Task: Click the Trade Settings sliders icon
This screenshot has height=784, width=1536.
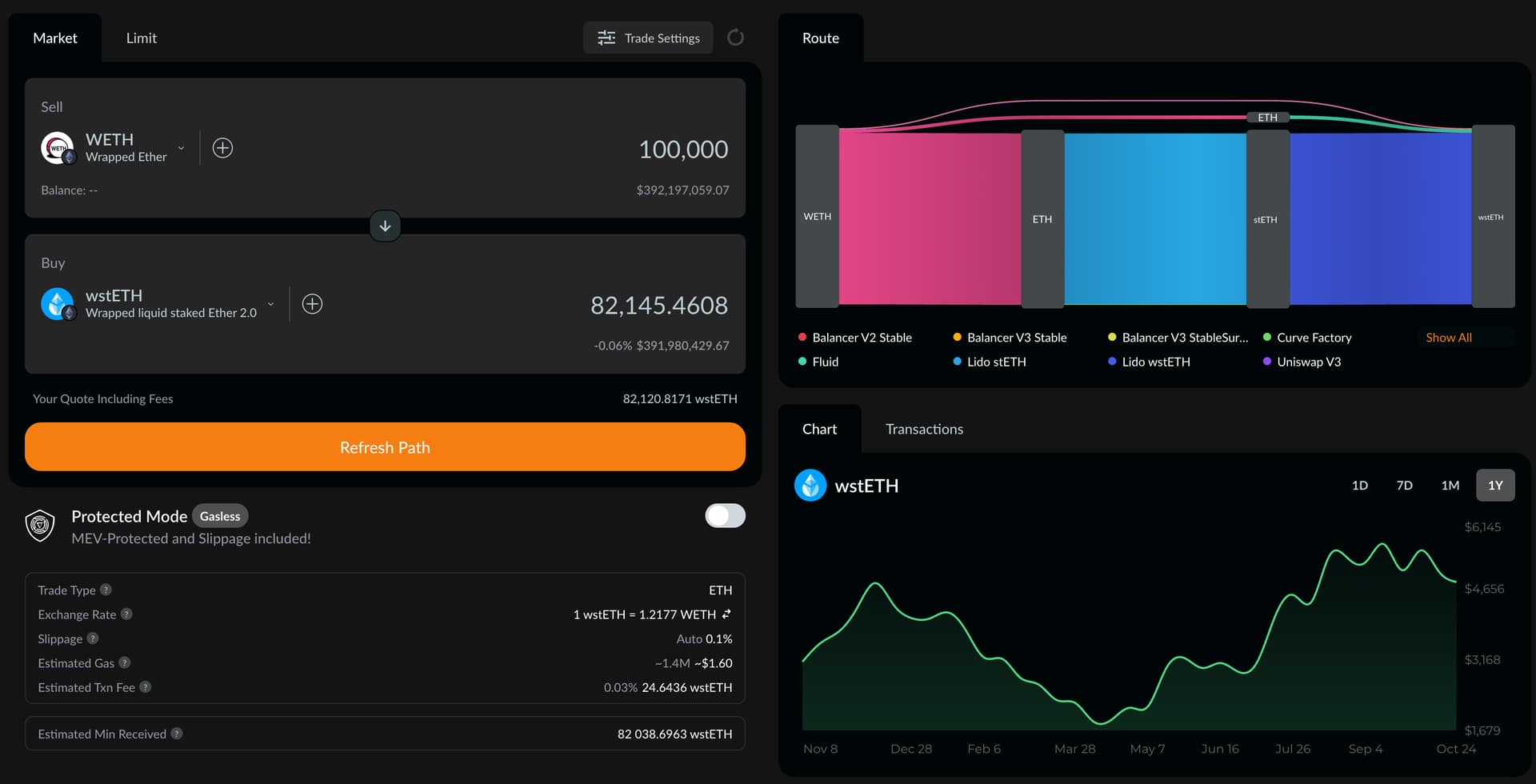Action: coord(606,38)
